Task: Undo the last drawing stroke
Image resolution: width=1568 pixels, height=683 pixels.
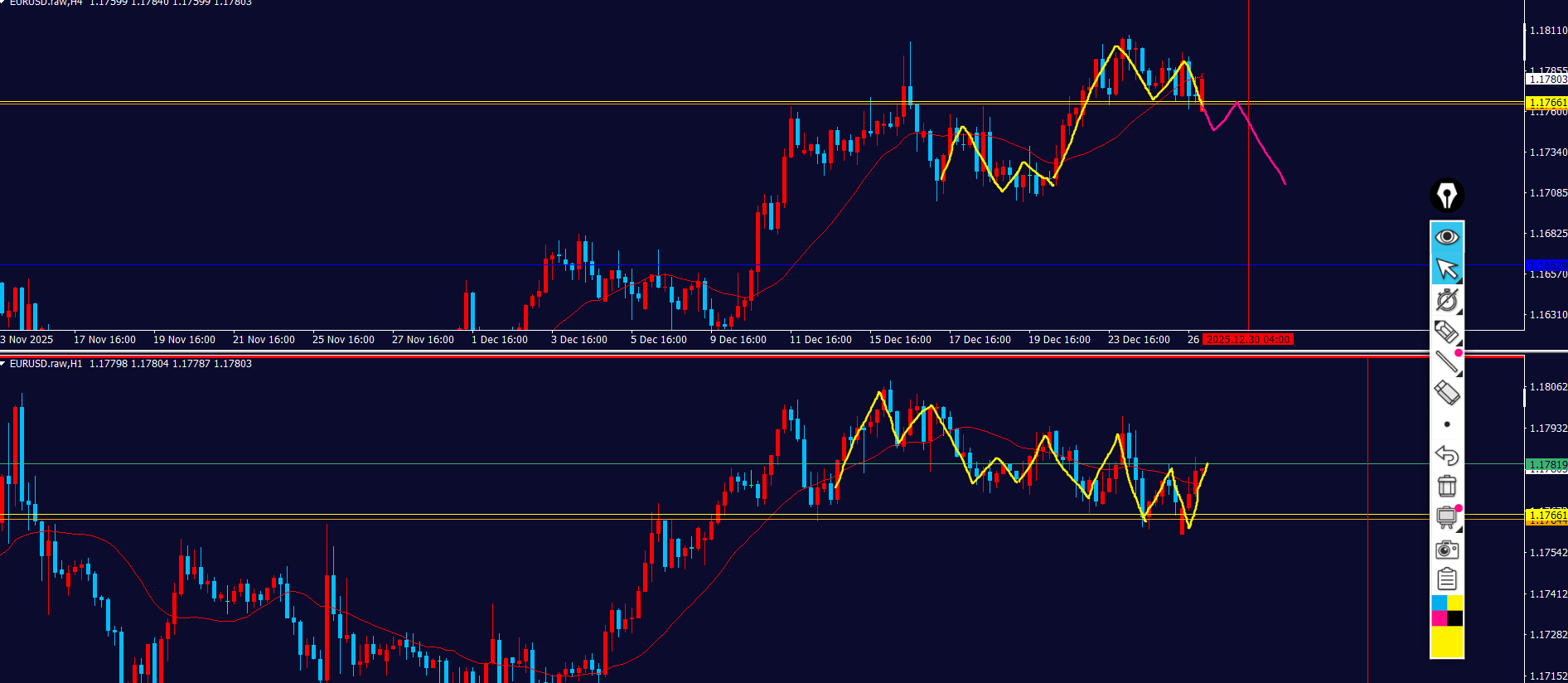Action: tap(1447, 455)
